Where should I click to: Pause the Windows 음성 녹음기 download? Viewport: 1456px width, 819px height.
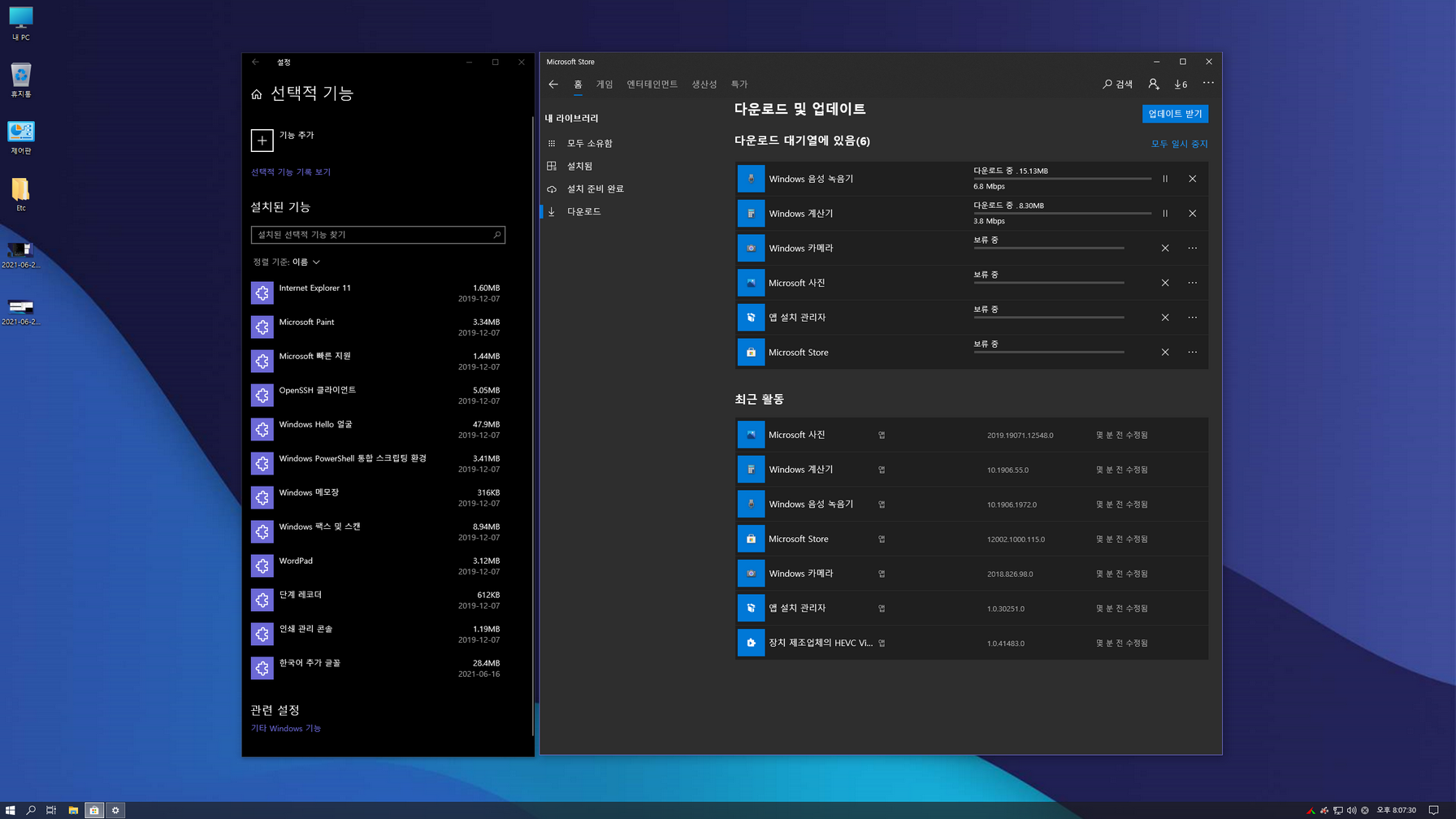[x=1165, y=179]
